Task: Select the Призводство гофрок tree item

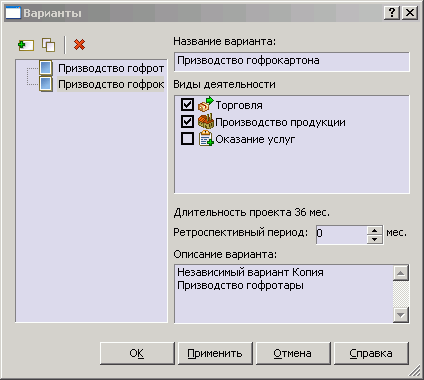Action: [x=111, y=84]
